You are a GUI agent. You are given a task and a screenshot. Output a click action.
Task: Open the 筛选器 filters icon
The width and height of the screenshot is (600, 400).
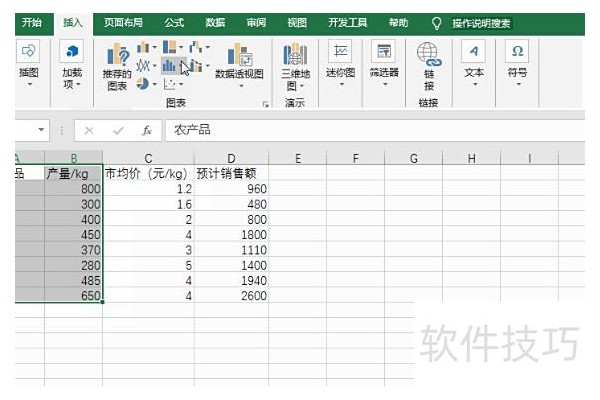tap(384, 51)
